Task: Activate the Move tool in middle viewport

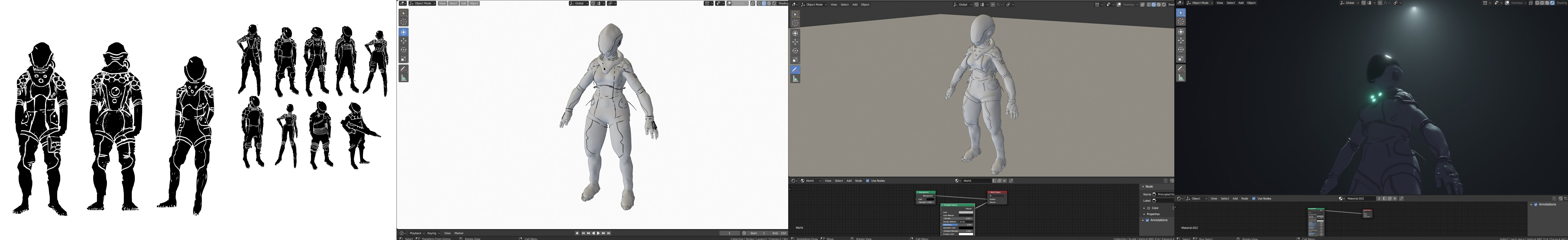Action: click(x=795, y=42)
